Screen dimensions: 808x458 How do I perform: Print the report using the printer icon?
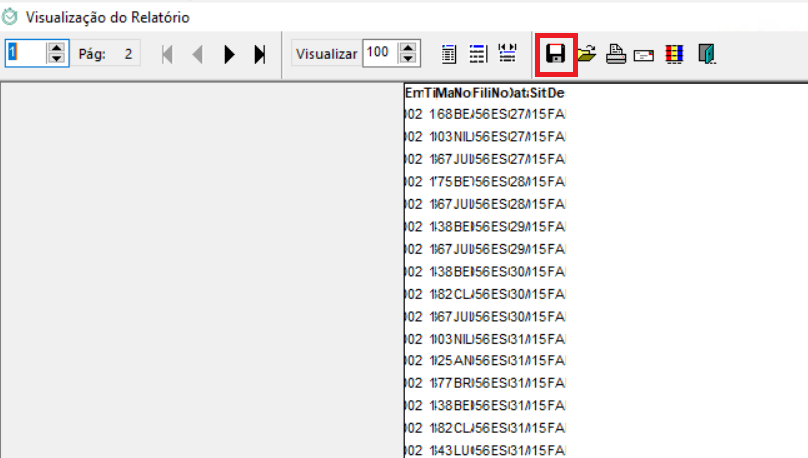(615, 54)
